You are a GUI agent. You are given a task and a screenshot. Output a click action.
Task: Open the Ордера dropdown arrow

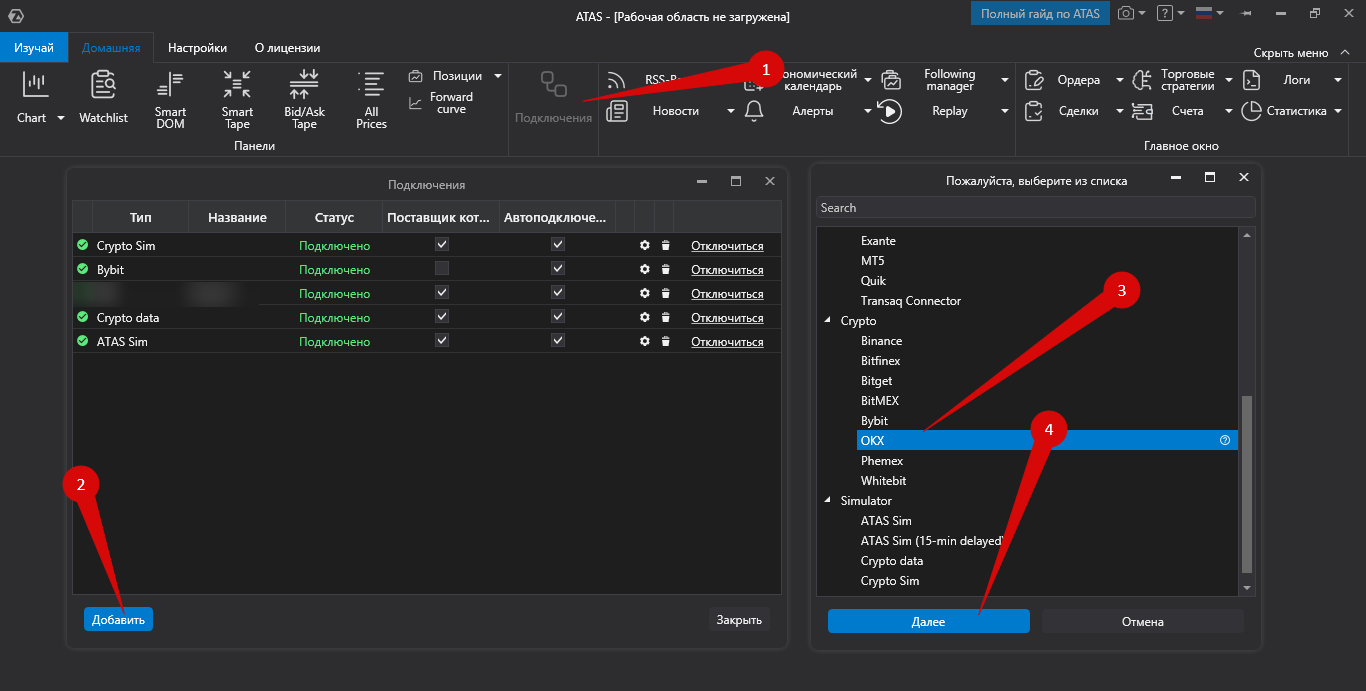point(1119,80)
